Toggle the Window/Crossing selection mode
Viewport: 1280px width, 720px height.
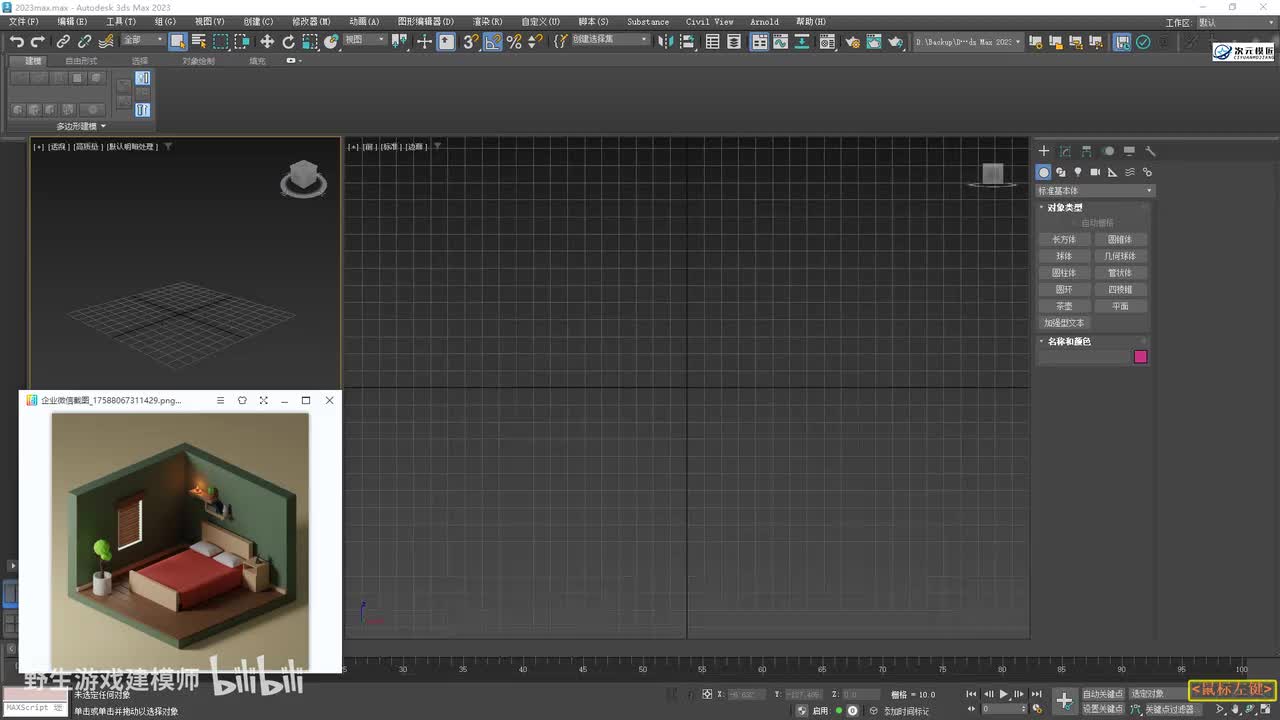click(x=242, y=41)
